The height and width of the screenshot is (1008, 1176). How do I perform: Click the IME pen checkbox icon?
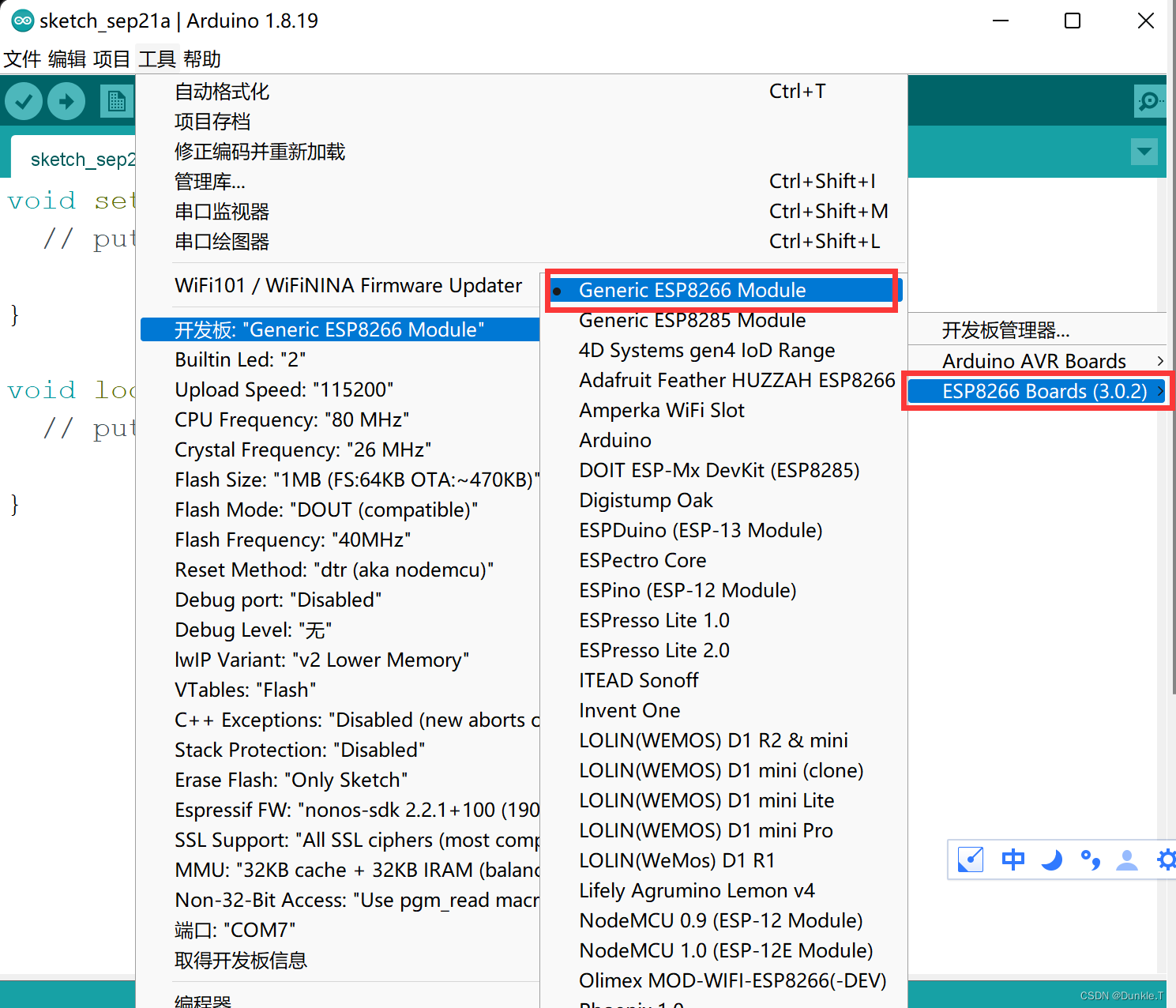pos(970,859)
